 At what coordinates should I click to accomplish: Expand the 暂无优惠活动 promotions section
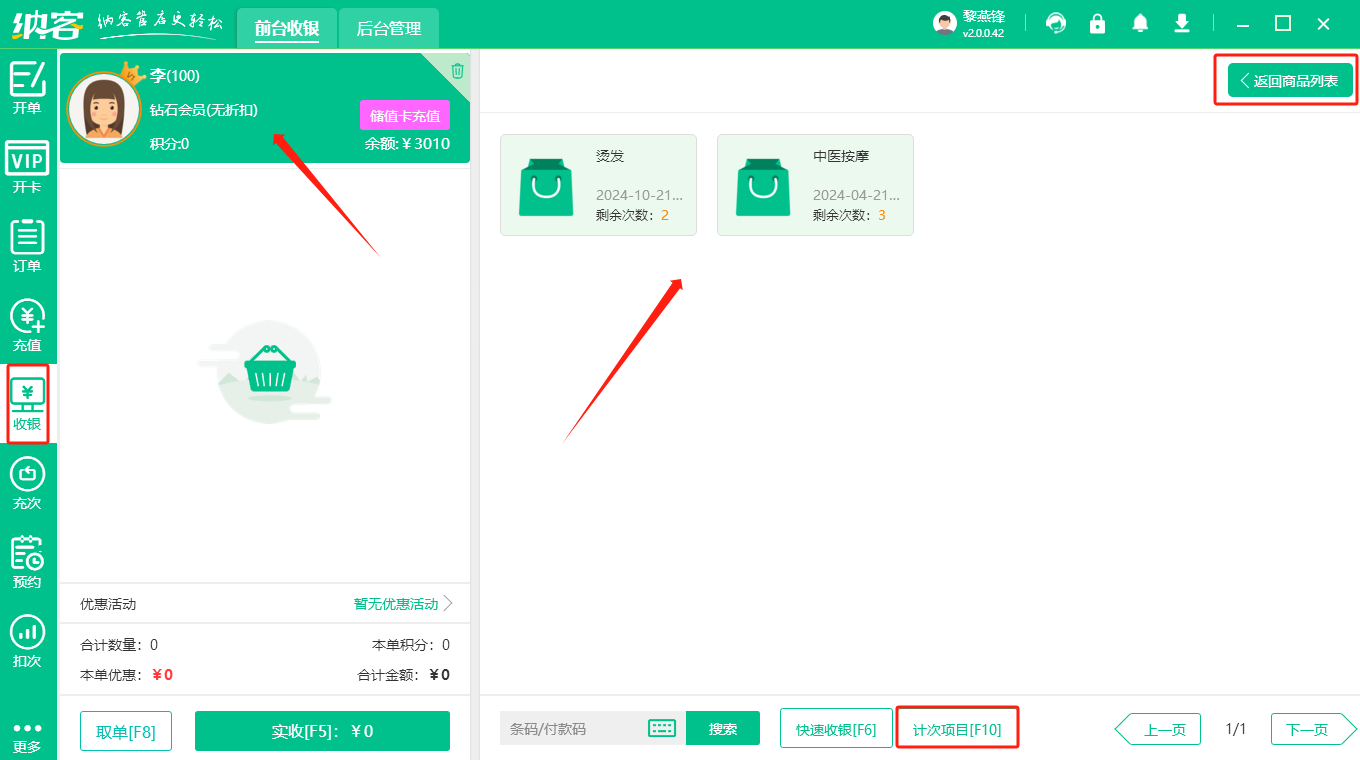tap(394, 604)
